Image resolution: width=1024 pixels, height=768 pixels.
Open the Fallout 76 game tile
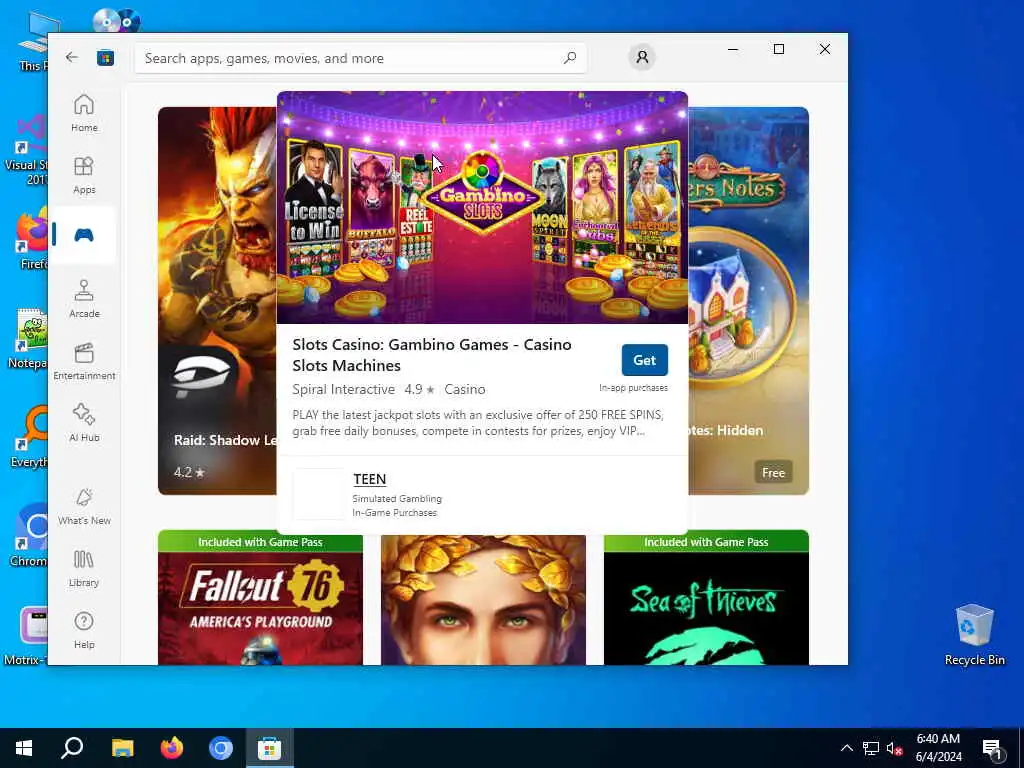click(260, 598)
